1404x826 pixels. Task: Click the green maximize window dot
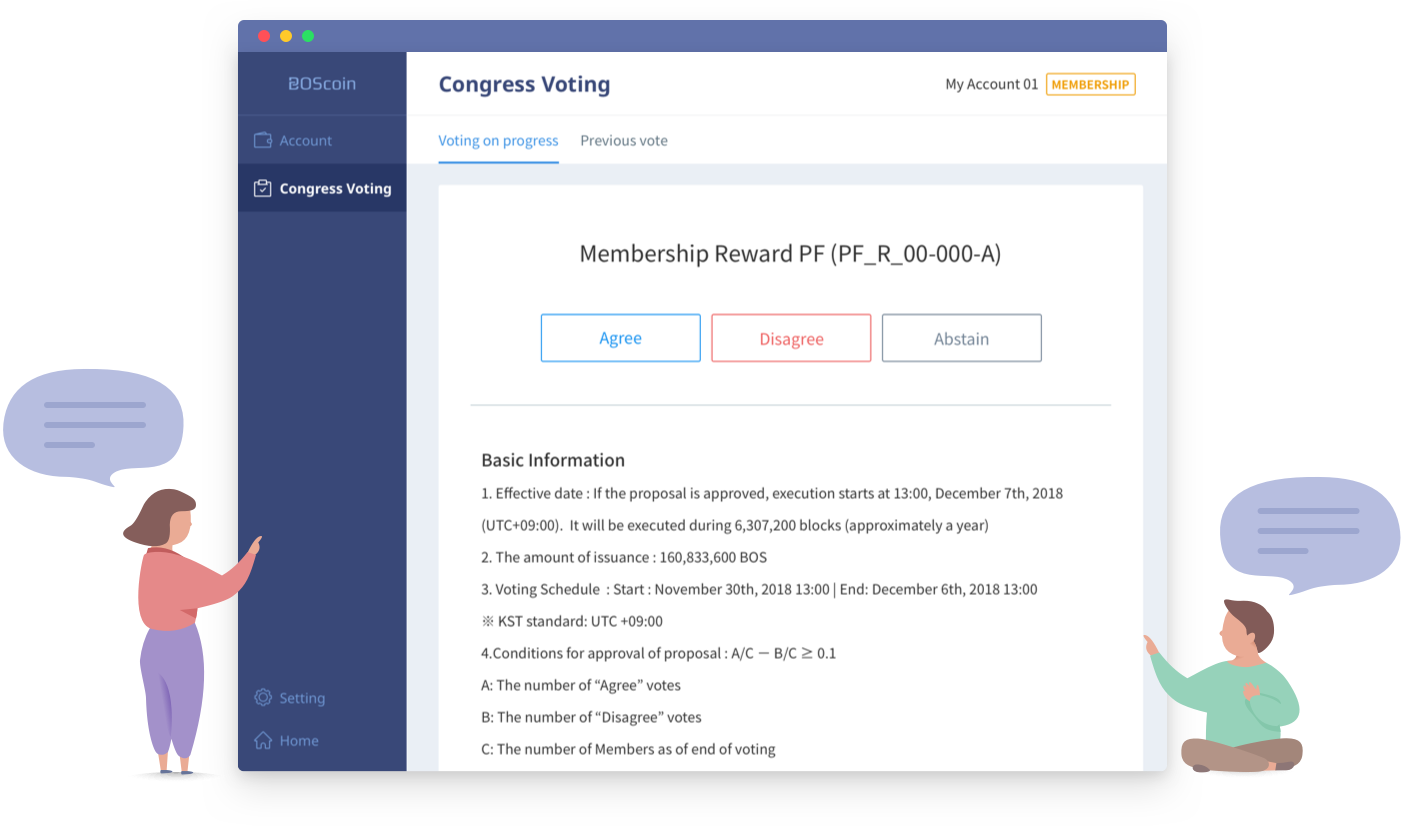pyautogui.click(x=308, y=36)
